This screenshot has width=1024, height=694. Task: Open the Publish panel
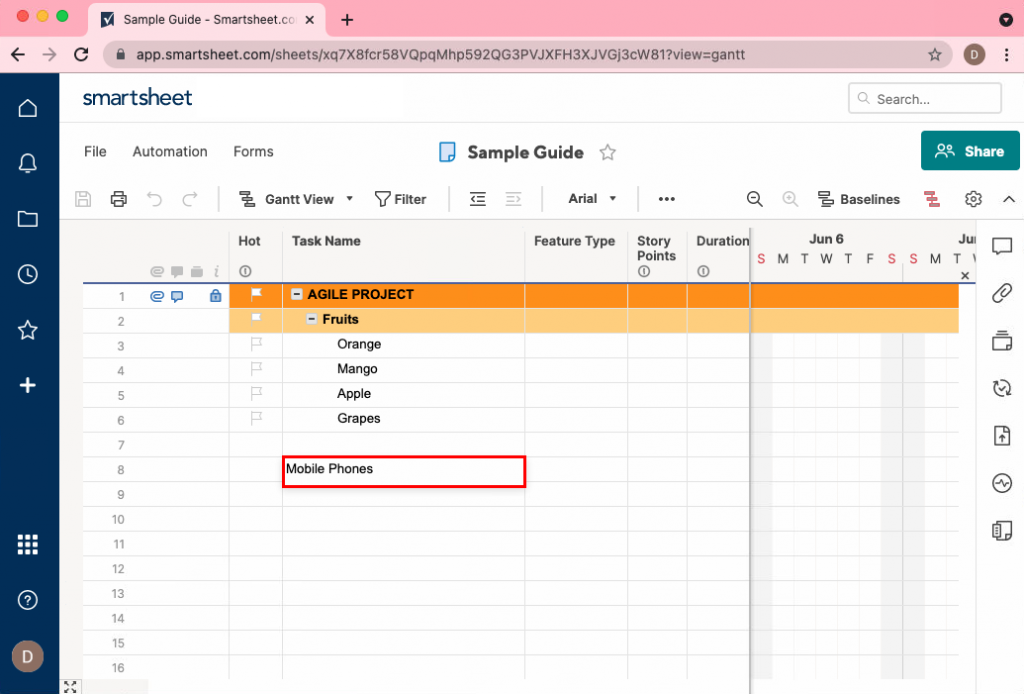1003,435
